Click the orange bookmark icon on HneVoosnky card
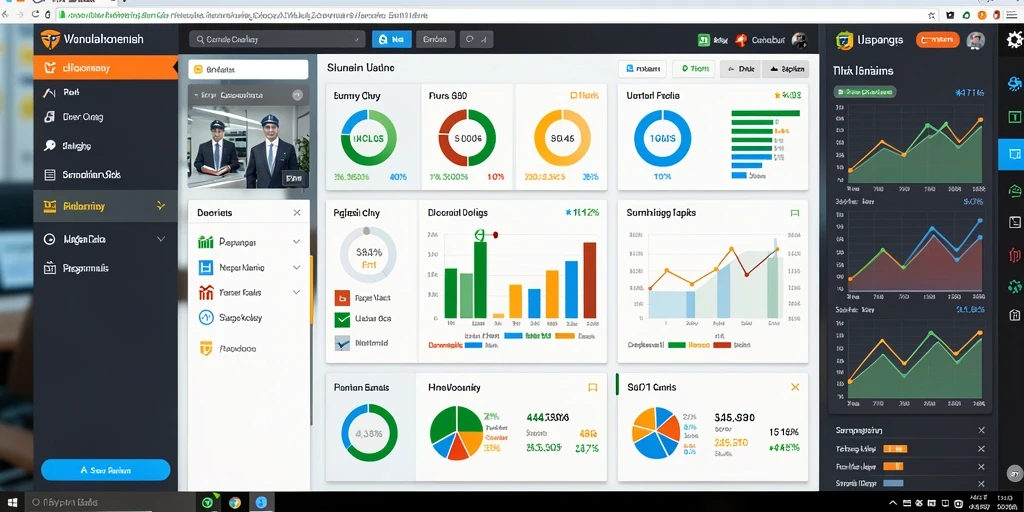The width and height of the screenshot is (1024, 512). point(592,387)
